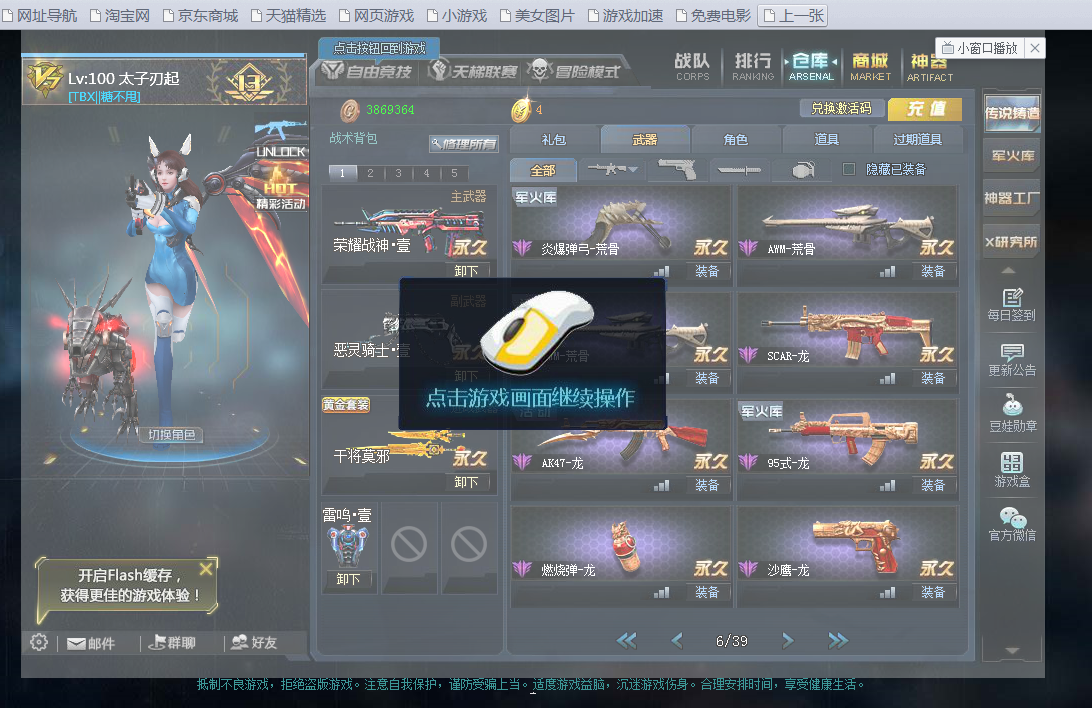Select backpack slot 3
The image size is (1092, 708).
pos(398,173)
